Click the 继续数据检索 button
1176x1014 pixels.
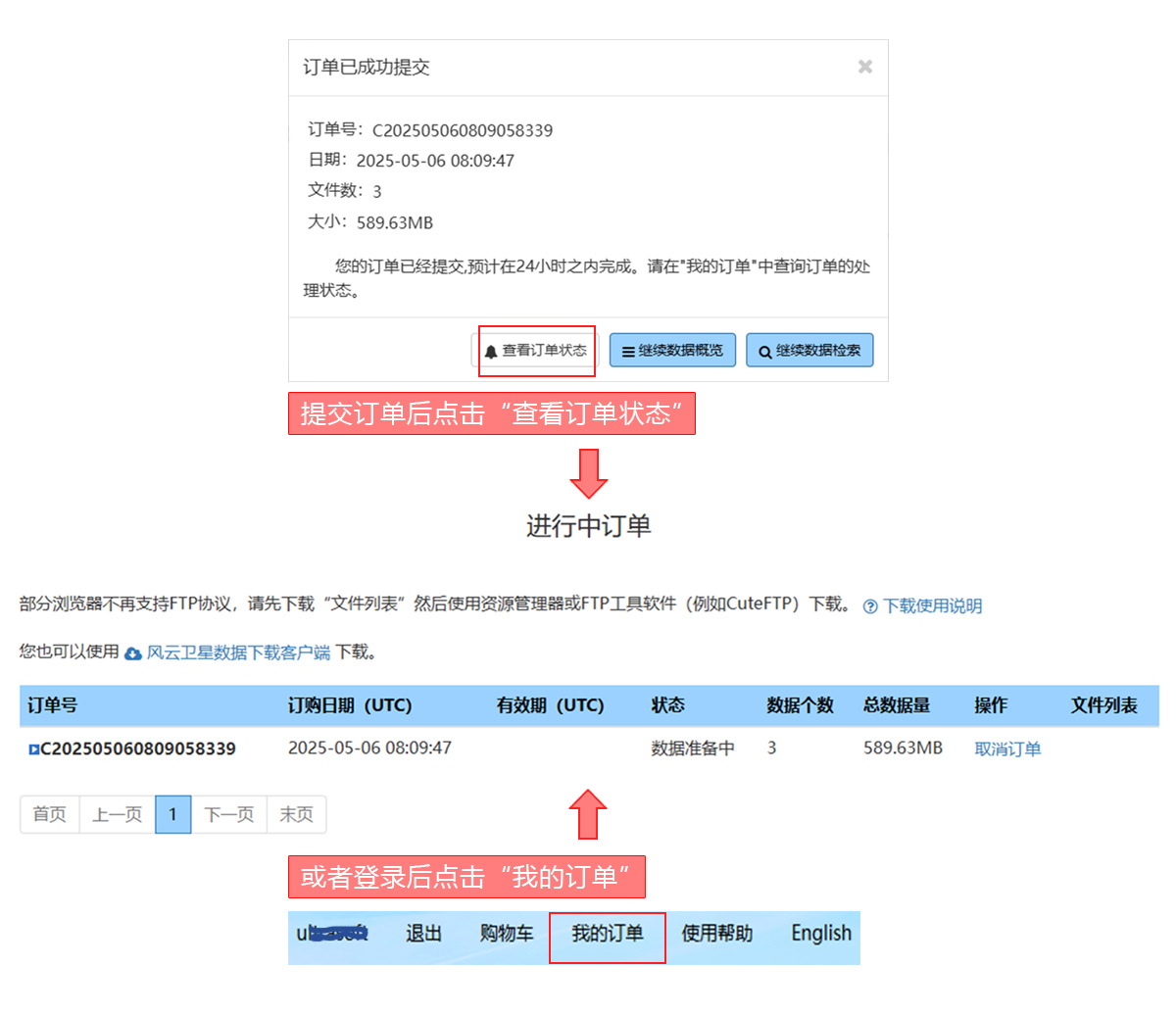click(x=809, y=351)
